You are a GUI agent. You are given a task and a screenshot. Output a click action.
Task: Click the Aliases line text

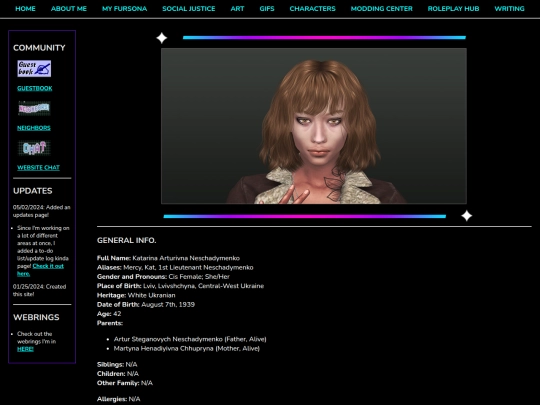[x=175, y=268]
